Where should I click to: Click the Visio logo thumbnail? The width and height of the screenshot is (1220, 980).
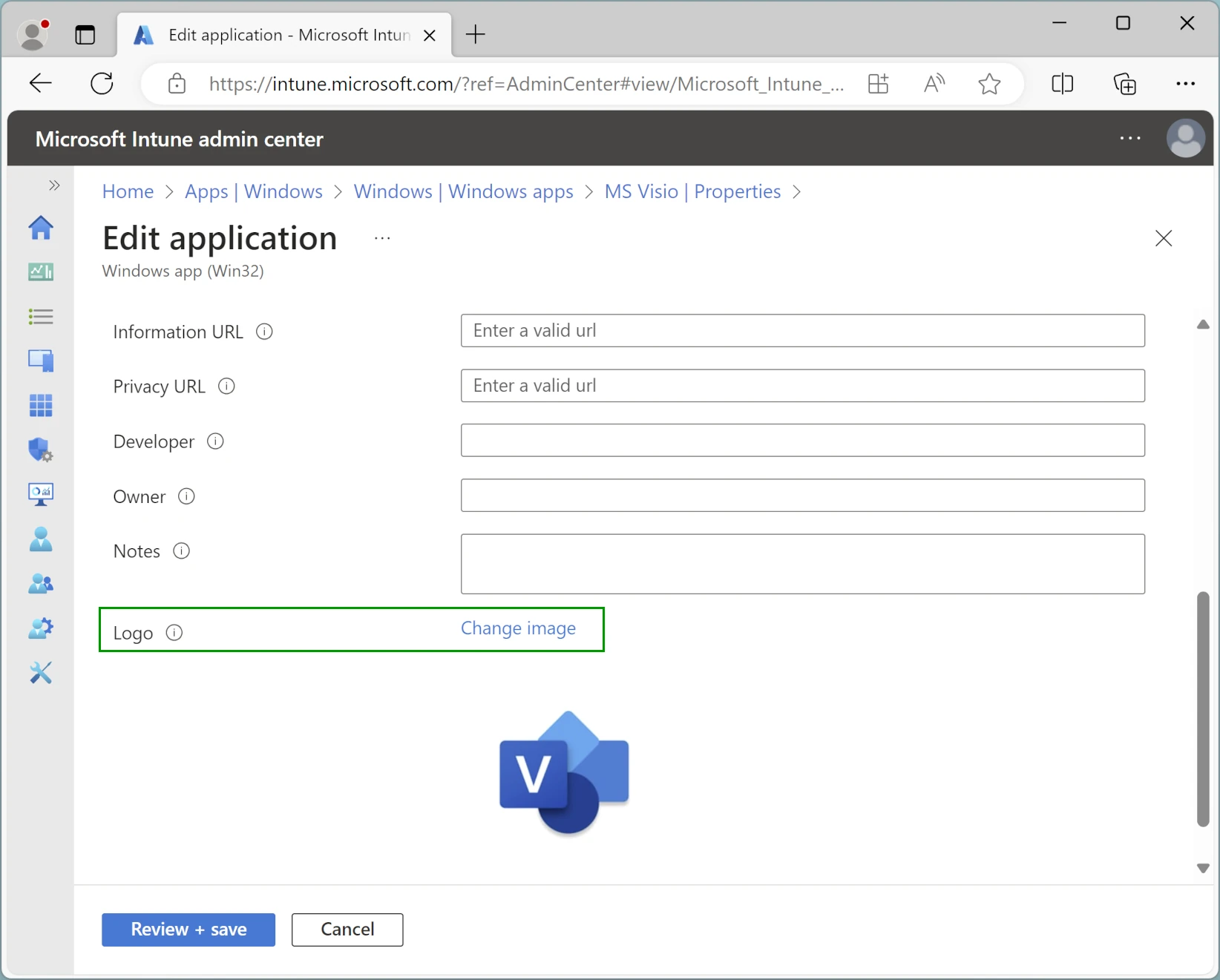pyautogui.click(x=564, y=772)
